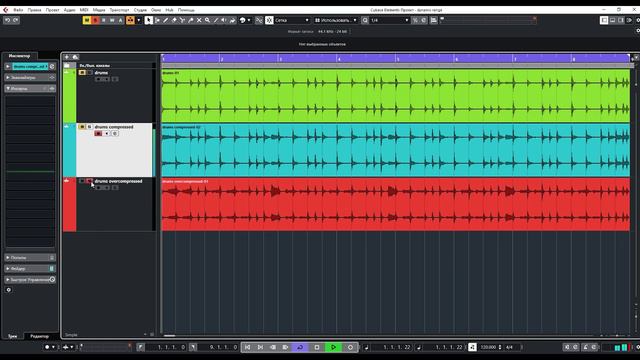Viewport: 640px width, 360px height.
Task: Click the green drums audio clip
Action: tap(396, 96)
